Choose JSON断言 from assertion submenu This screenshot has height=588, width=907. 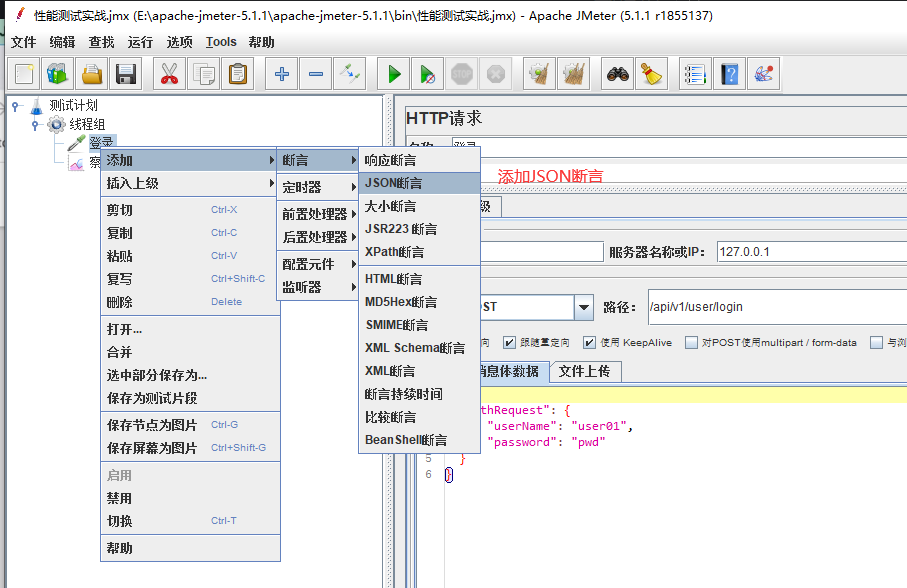[x=419, y=183]
